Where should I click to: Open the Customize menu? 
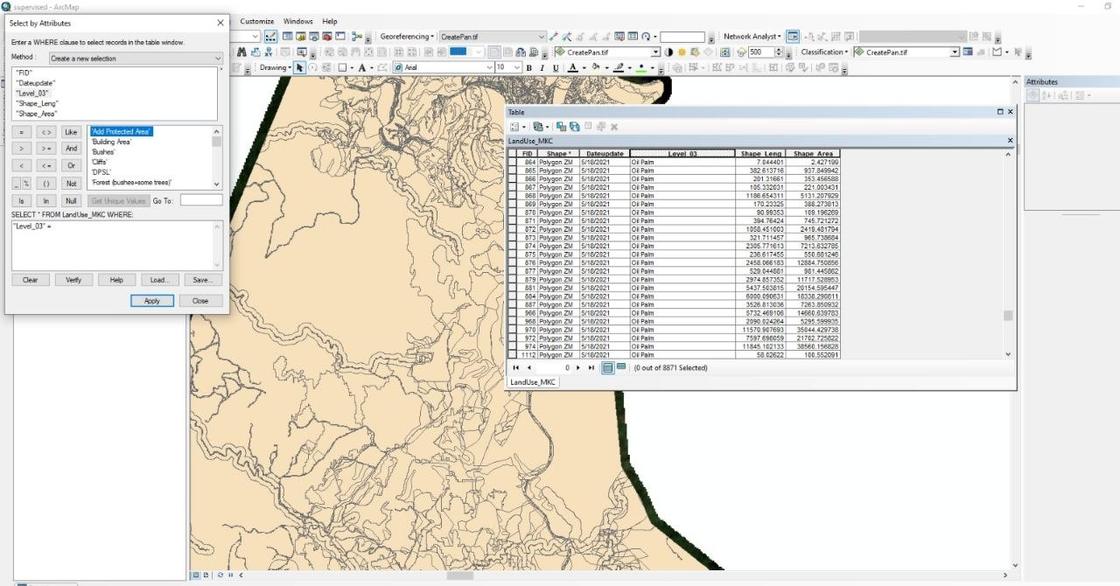257,21
